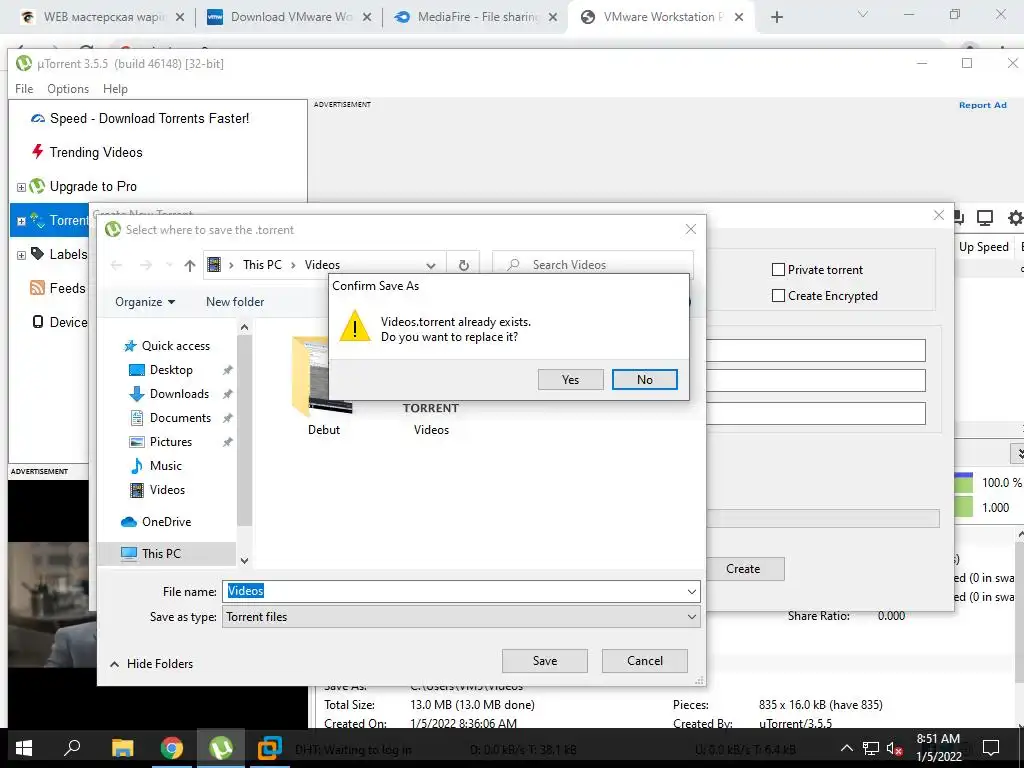1024x768 pixels.
Task: Open Chrome from the taskbar
Action: point(172,748)
